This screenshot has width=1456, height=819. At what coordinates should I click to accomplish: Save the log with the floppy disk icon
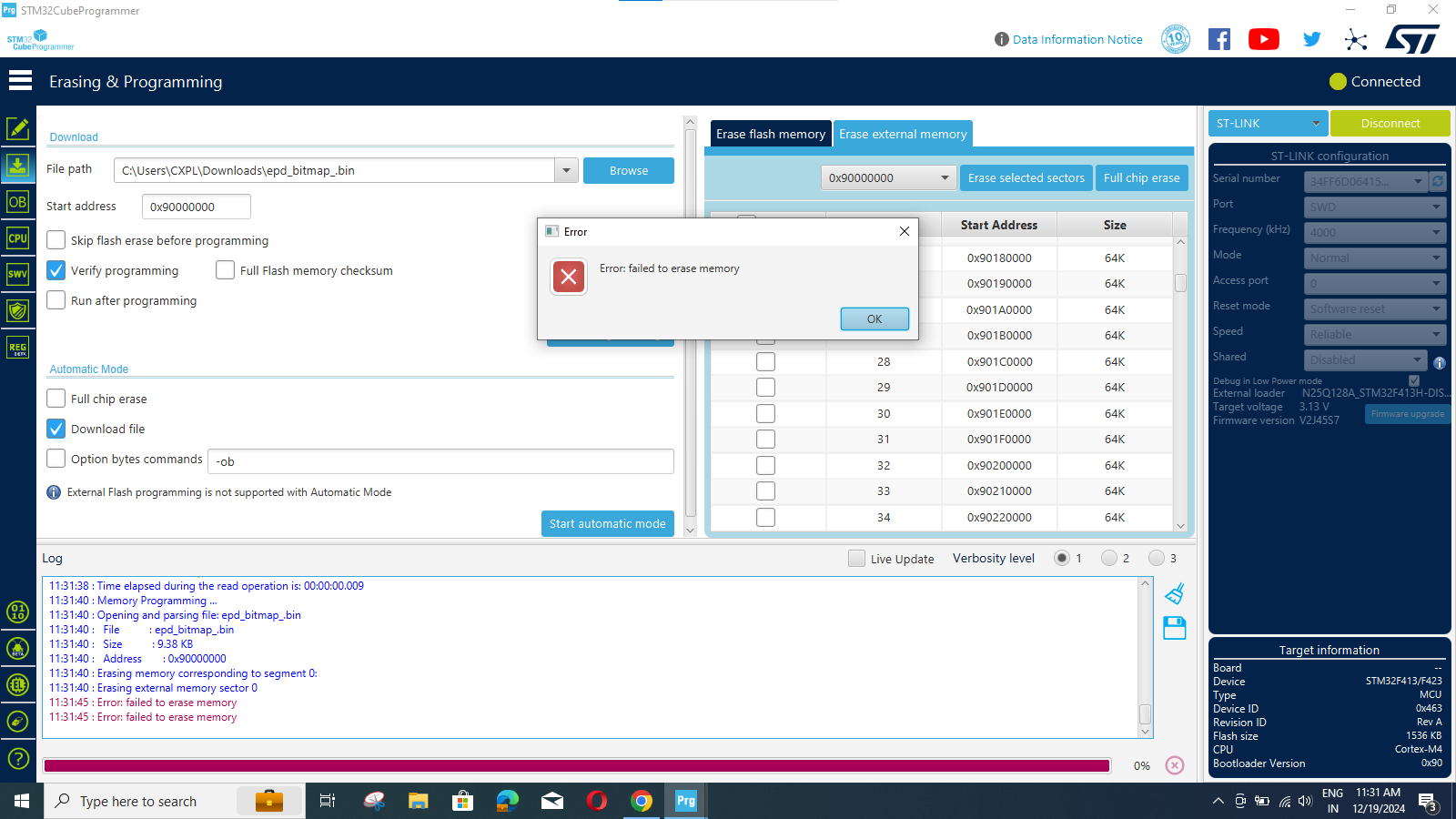[1175, 628]
